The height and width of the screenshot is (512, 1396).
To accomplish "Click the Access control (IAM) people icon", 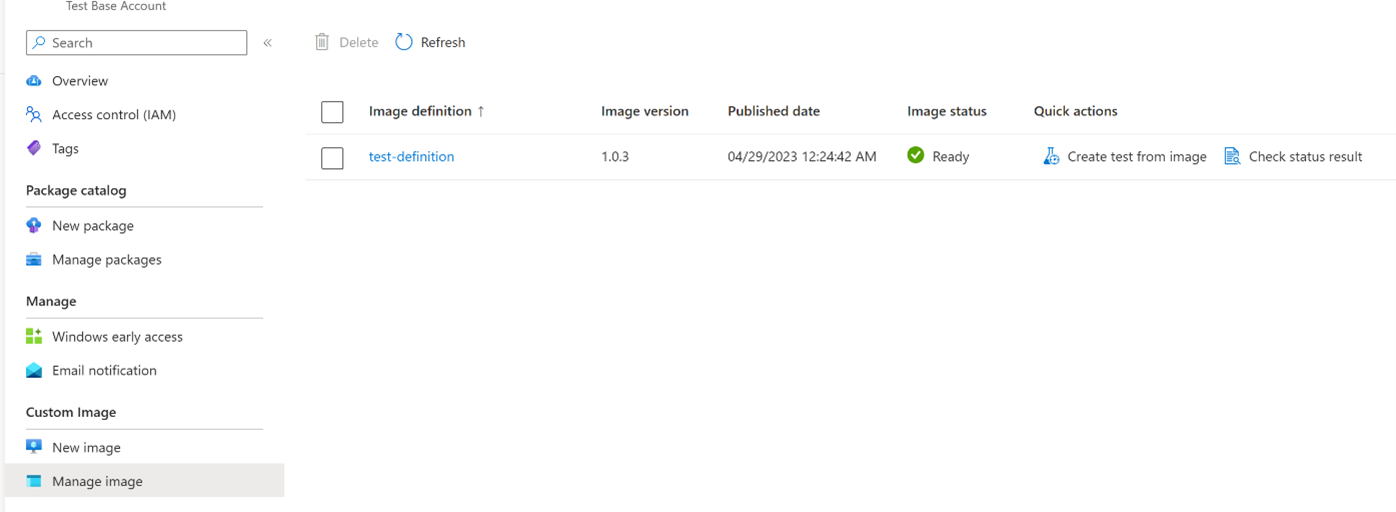I will [x=34, y=115].
